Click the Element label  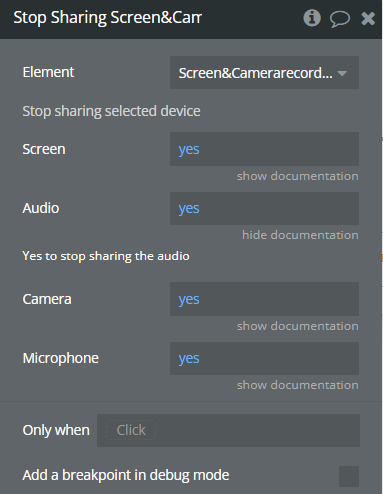coord(48,72)
